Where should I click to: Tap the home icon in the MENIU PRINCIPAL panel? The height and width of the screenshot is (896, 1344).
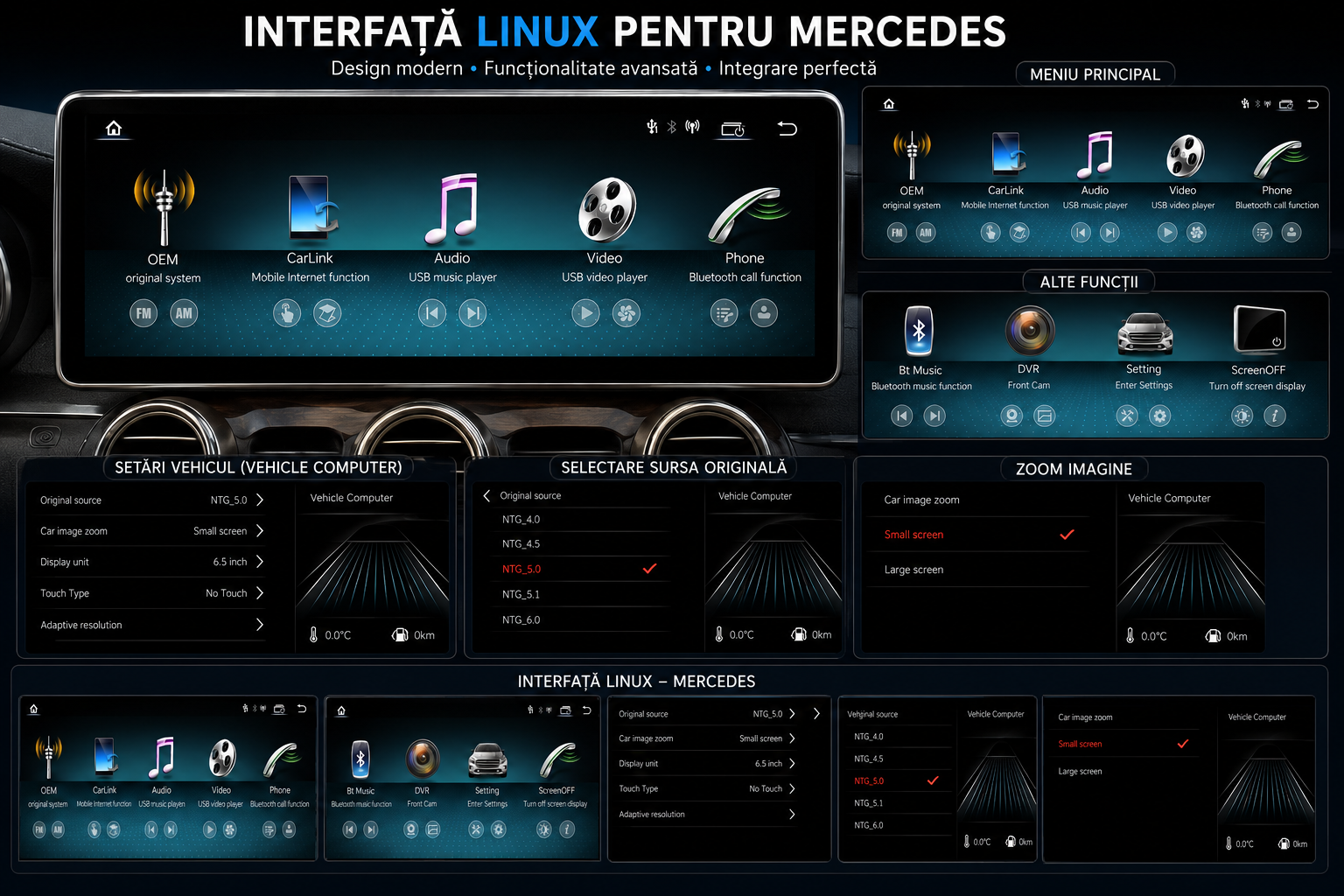click(889, 104)
